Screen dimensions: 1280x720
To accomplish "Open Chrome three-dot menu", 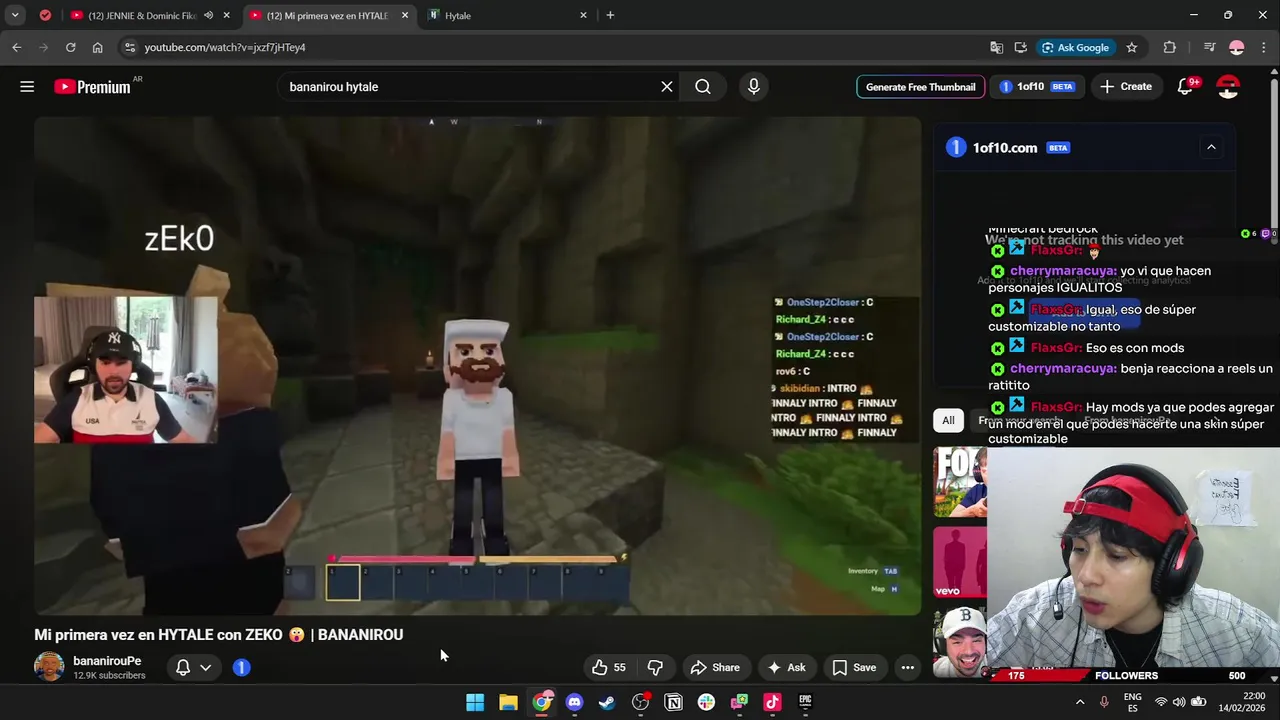I will pyautogui.click(x=1264, y=47).
